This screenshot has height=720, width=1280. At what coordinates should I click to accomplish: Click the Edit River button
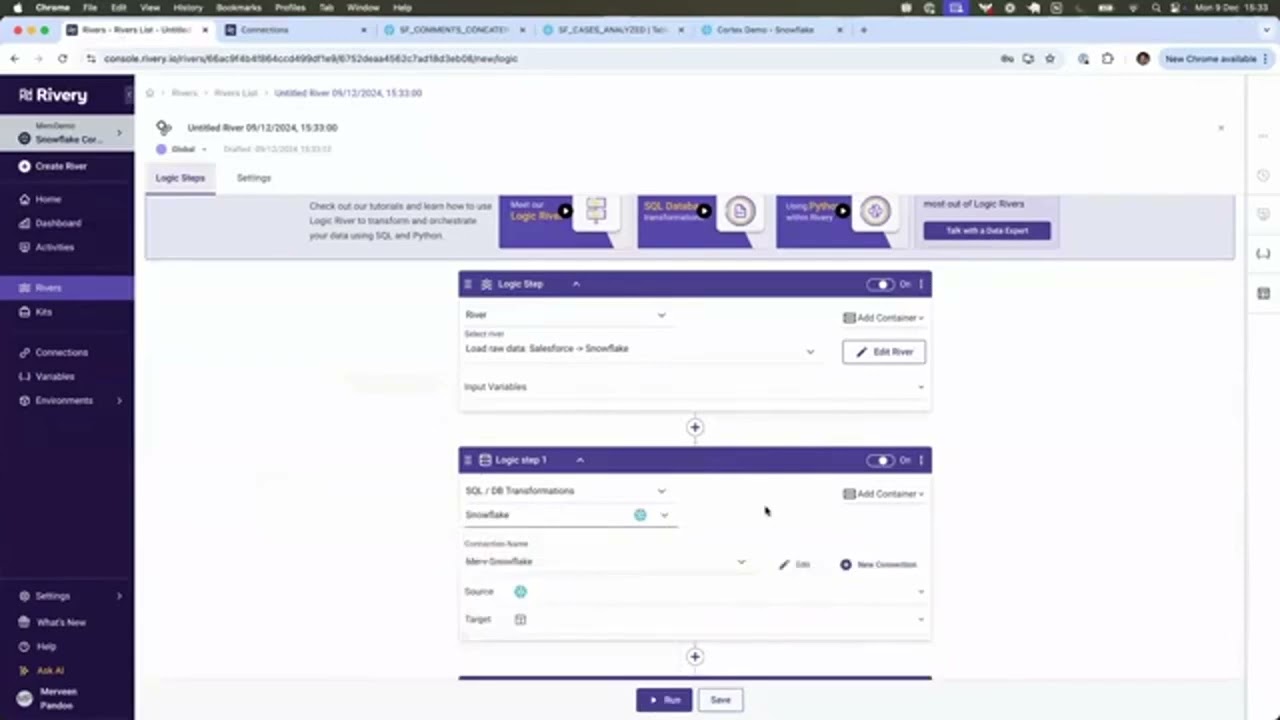pyautogui.click(x=884, y=352)
